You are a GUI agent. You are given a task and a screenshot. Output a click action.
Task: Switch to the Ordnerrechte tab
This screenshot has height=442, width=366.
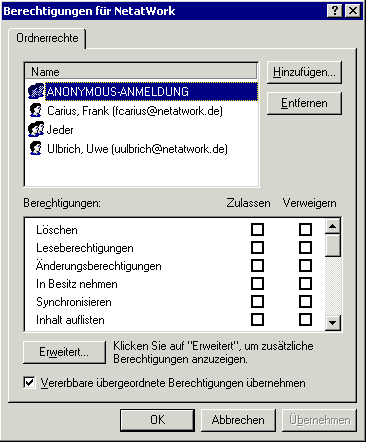pyautogui.click(x=47, y=38)
